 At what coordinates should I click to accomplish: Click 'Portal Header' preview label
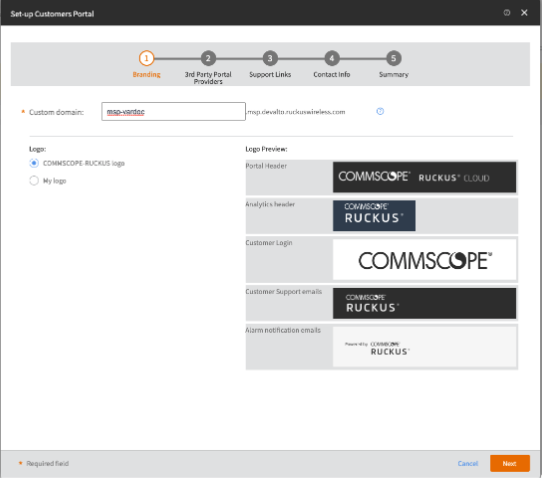click(x=266, y=166)
